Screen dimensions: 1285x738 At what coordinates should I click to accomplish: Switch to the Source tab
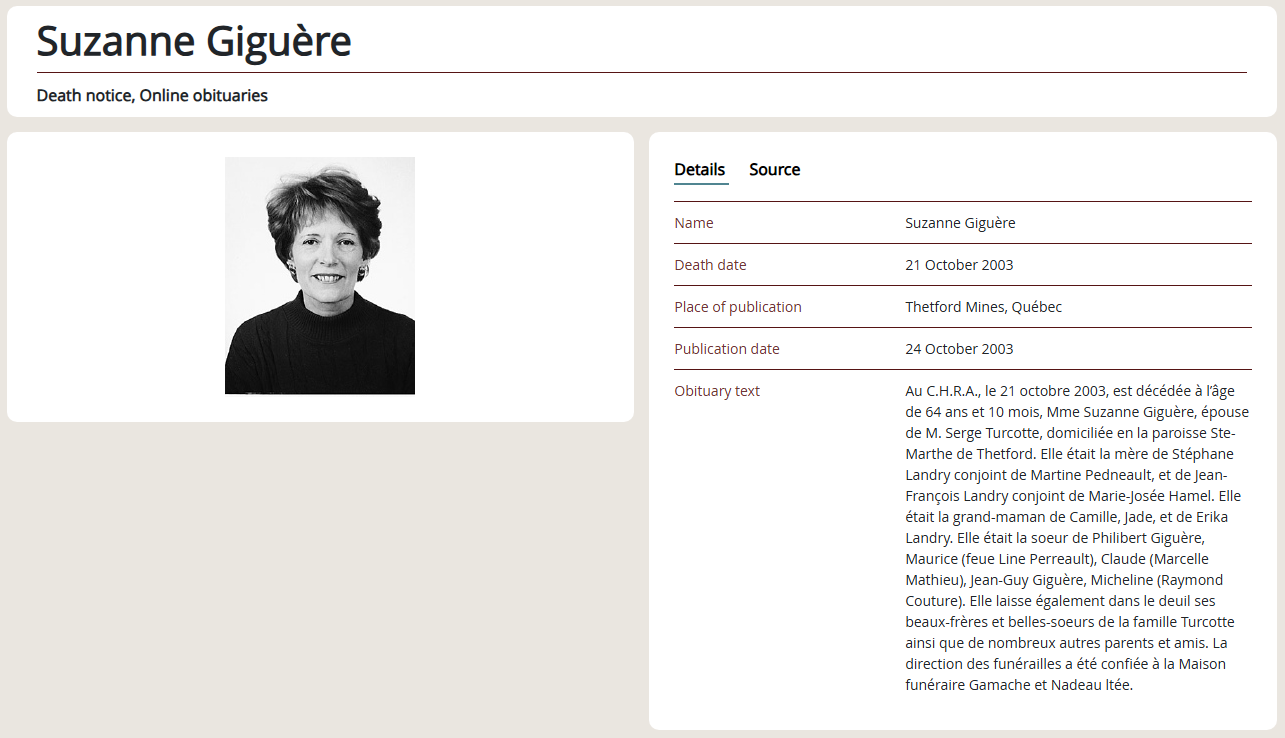(x=774, y=170)
